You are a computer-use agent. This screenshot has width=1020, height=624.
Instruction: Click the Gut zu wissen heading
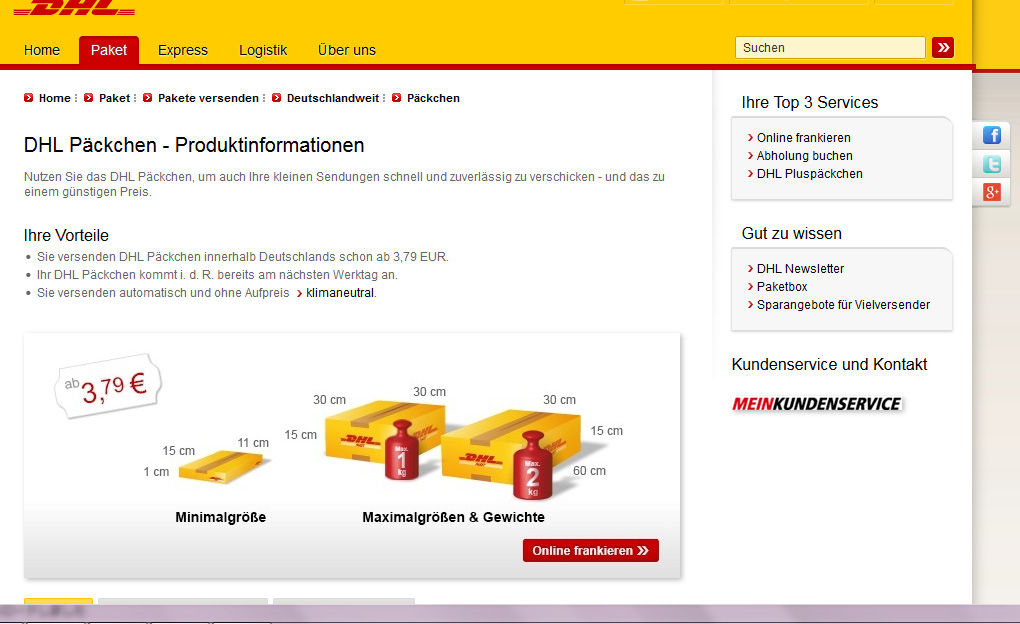[x=792, y=234]
